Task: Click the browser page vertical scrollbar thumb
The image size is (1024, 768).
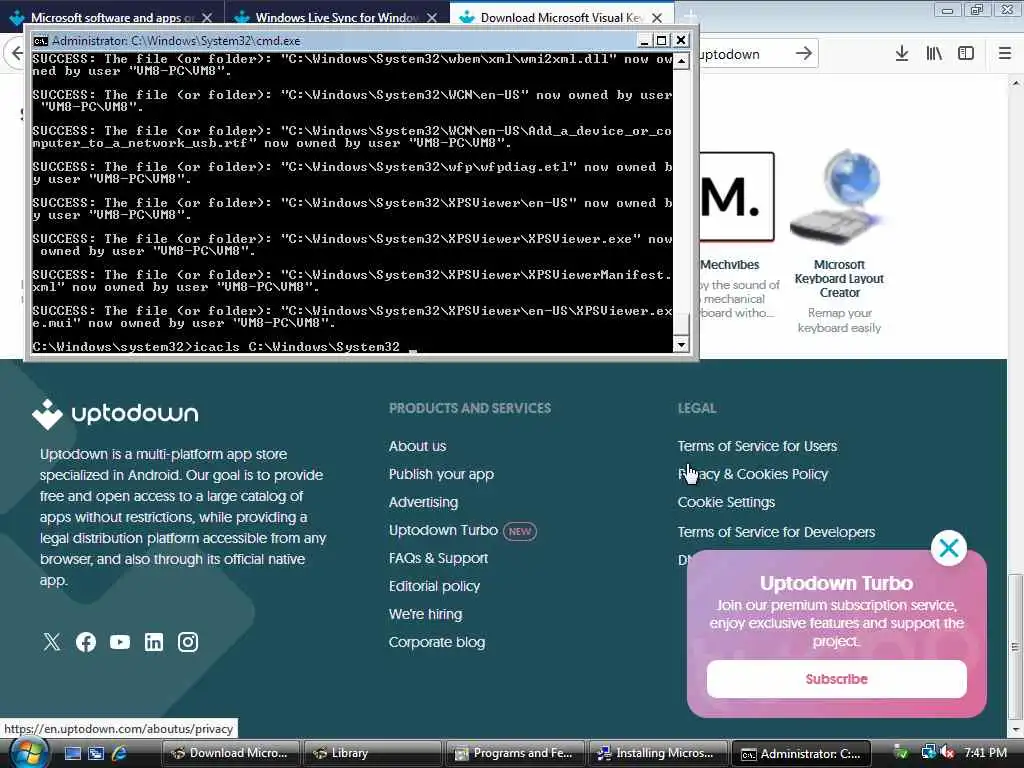Action: (x=1015, y=647)
